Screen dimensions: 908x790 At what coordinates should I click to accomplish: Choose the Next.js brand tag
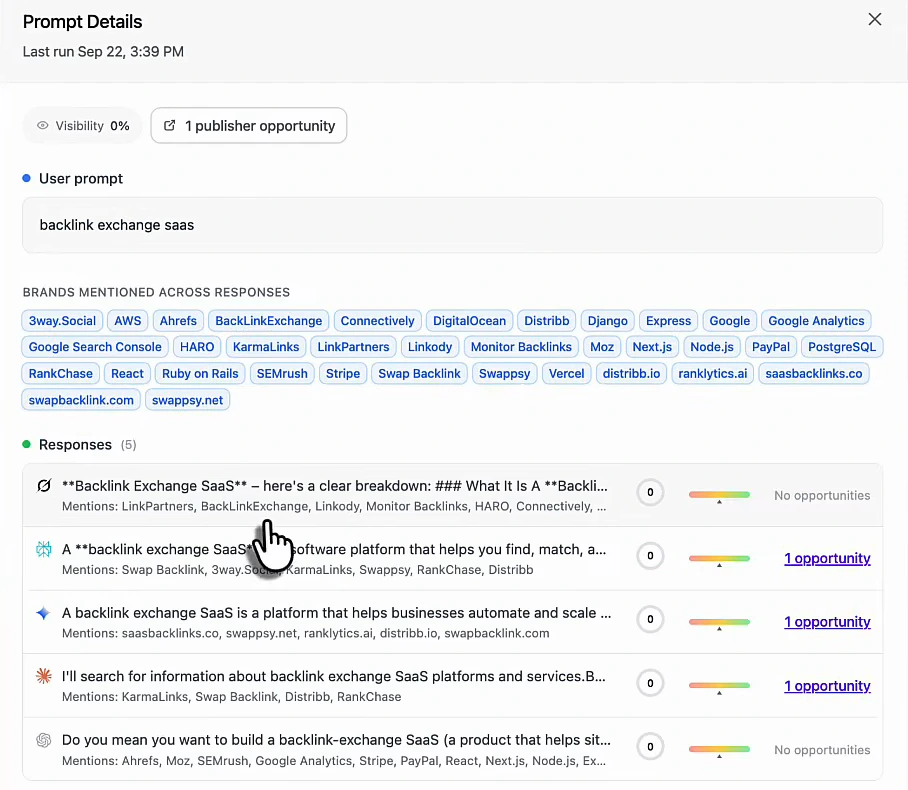pyautogui.click(x=652, y=347)
